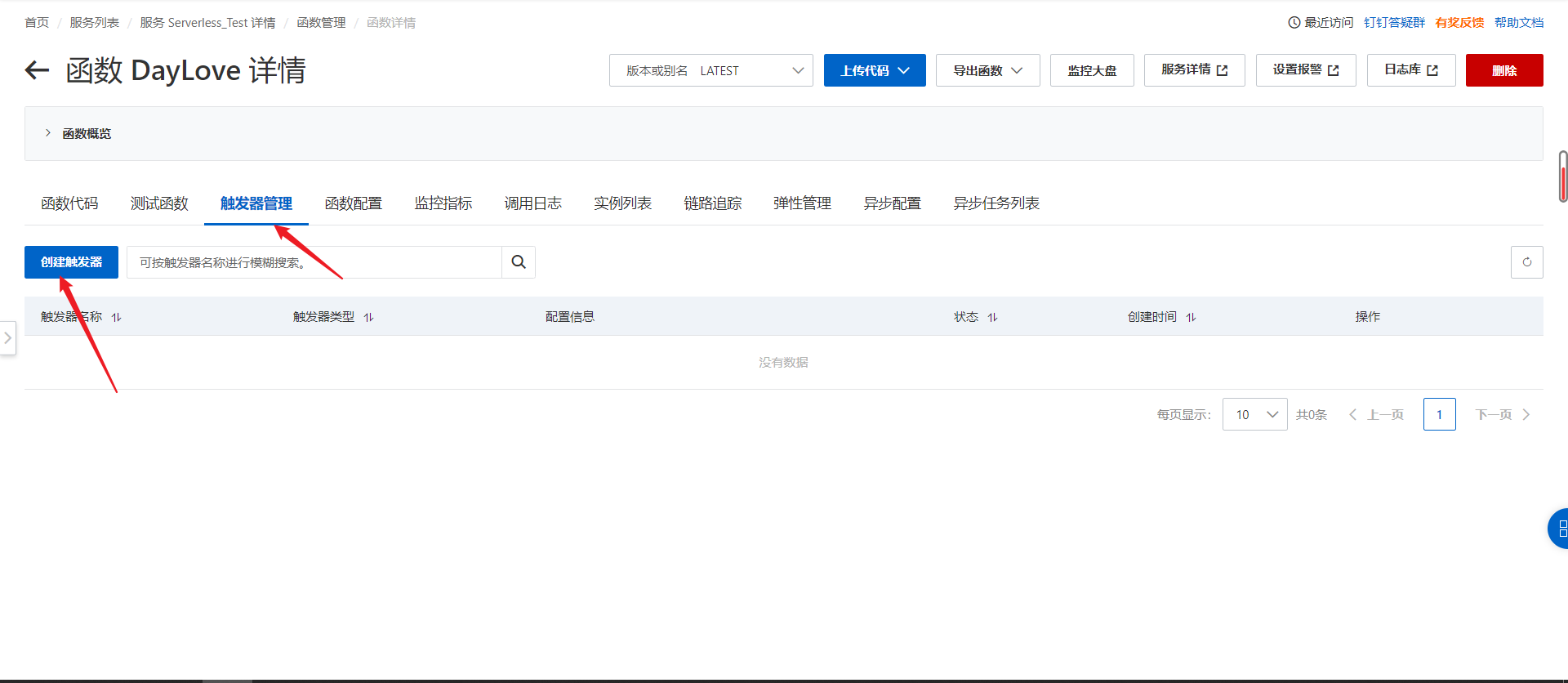Open the 异步任务列表 tab
1568x683 pixels.
996,203
